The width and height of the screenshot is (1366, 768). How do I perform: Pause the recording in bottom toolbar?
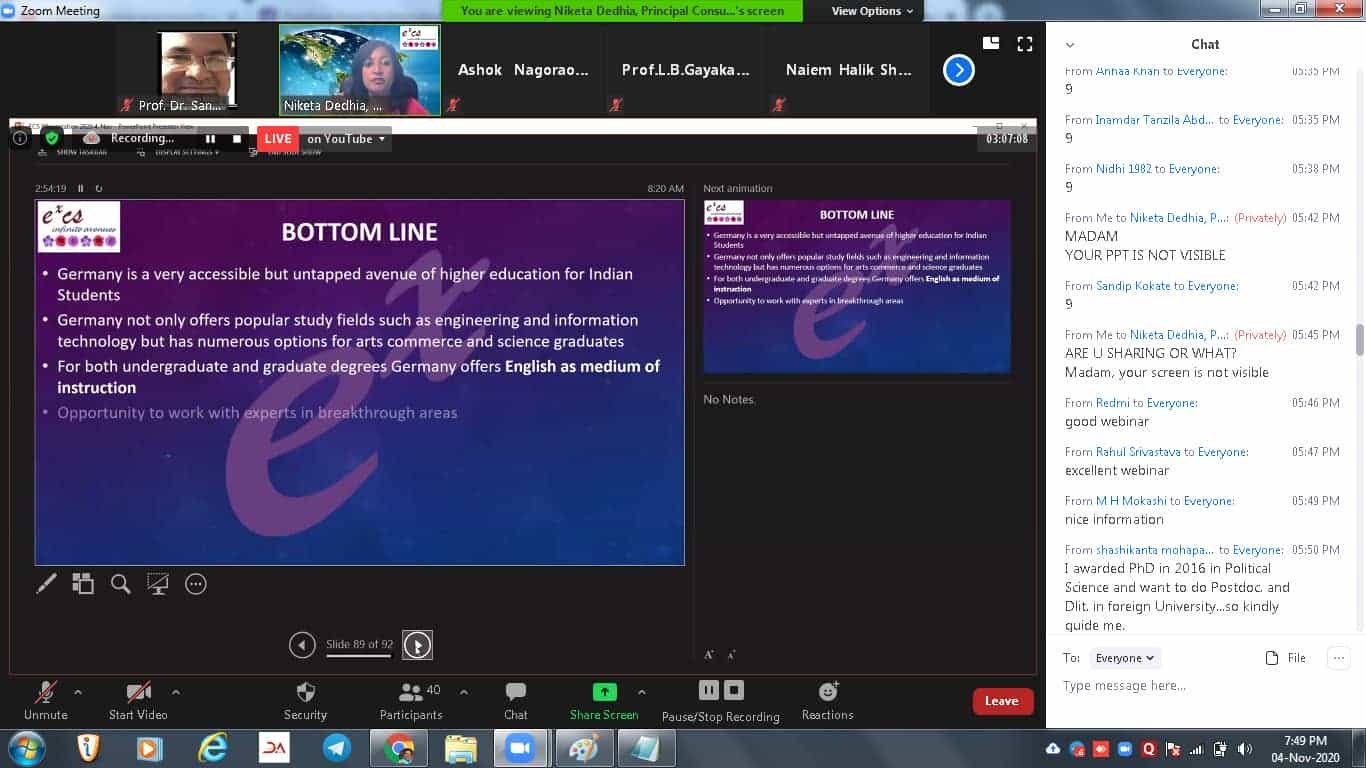709,690
